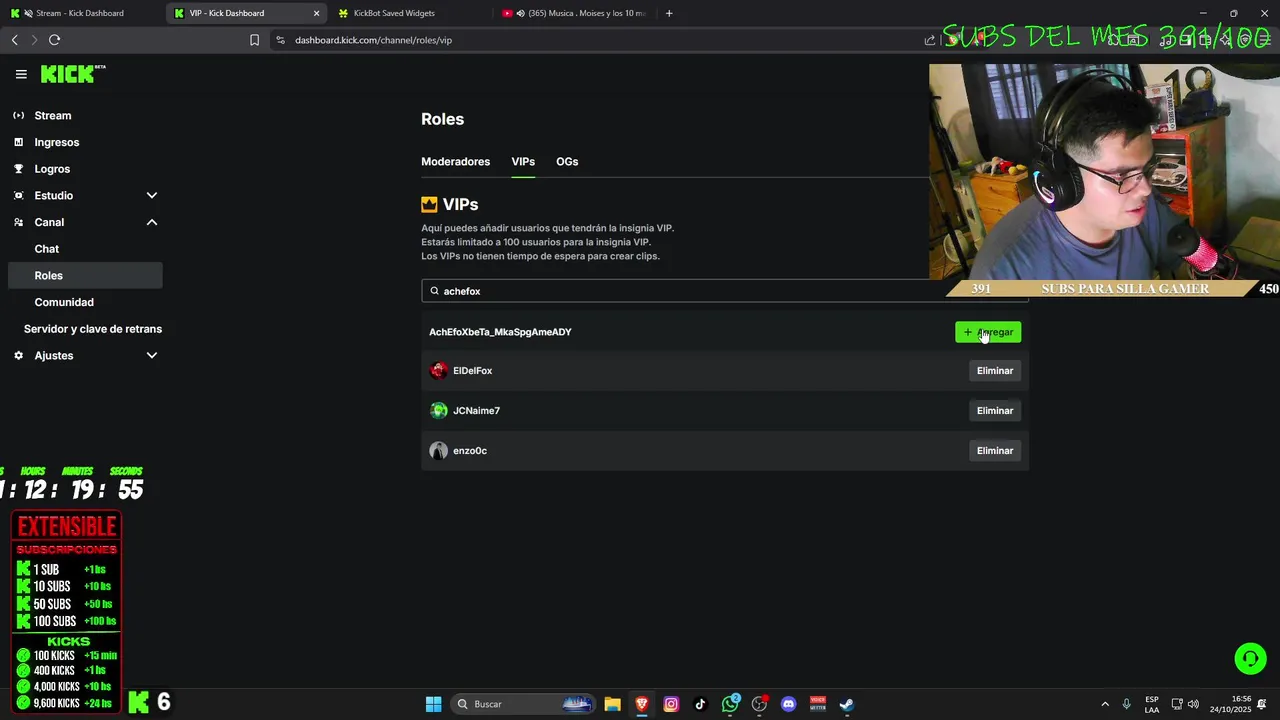Click the Kick logo
The height and width of the screenshot is (720, 1280).
click(x=72, y=74)
